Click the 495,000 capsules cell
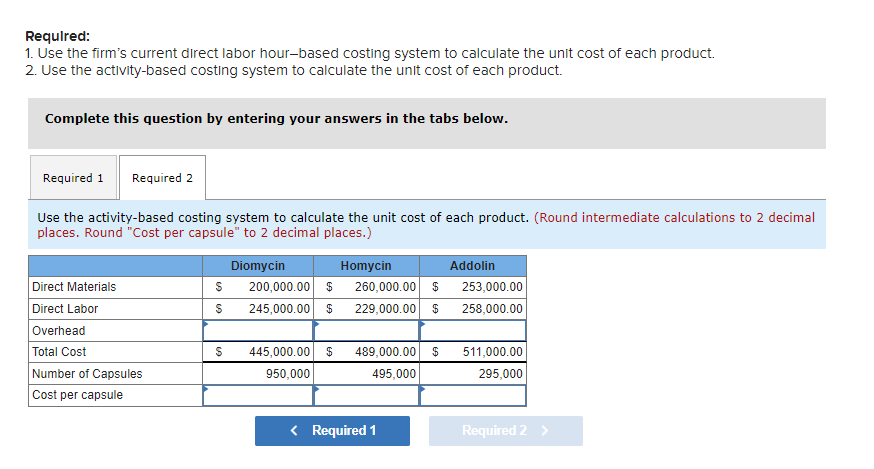Image resolution: width=874 pixels, height=469 pixels. click(x=366, y=374)
